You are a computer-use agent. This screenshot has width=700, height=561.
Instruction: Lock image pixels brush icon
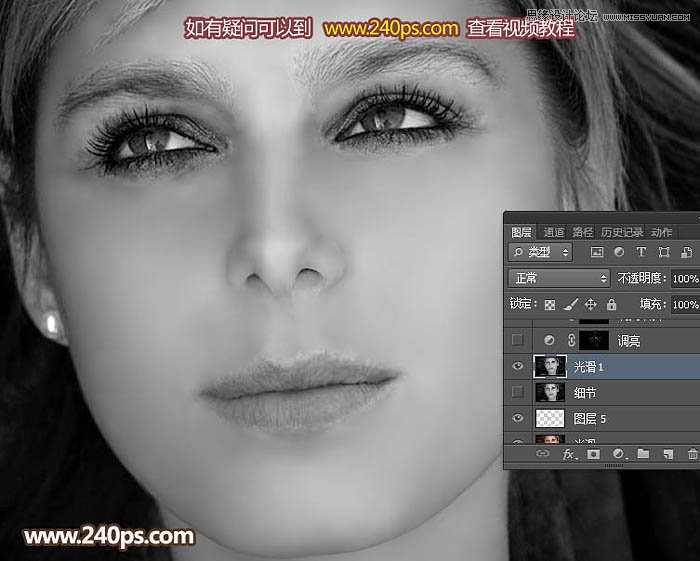point(570,305)
